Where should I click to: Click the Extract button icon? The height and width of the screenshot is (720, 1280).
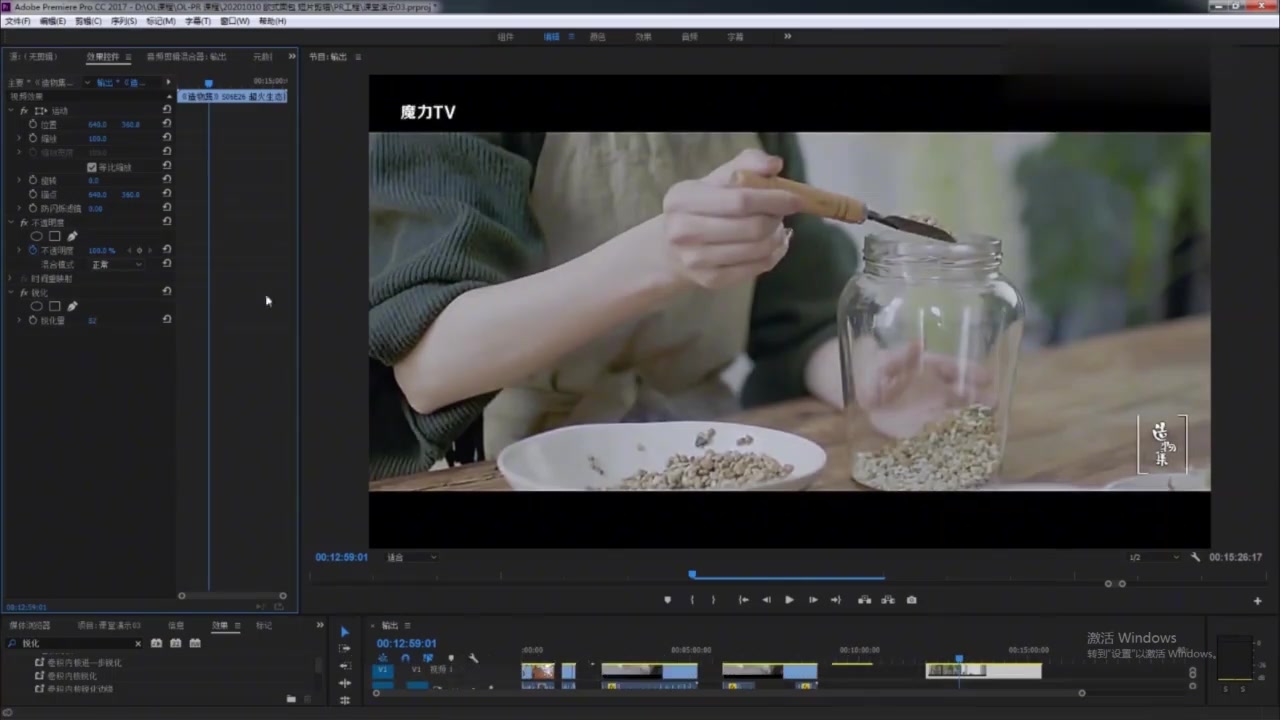pyautogui.click(x=888, y=600)
